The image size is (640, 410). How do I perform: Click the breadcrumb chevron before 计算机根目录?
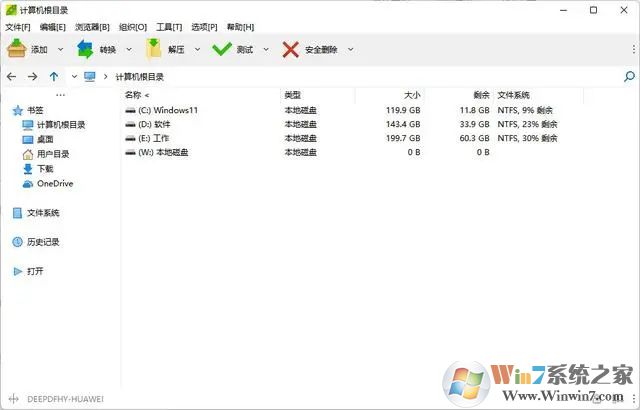point(105,76)
